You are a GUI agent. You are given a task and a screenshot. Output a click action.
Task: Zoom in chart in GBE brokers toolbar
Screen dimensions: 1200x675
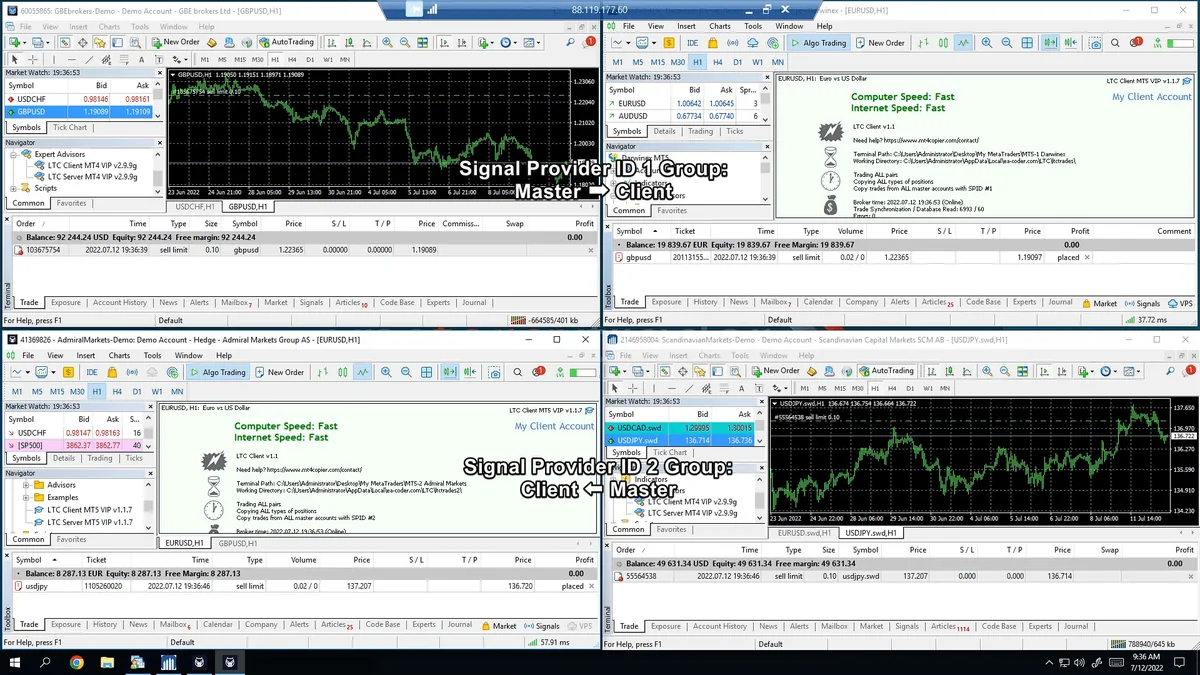(386, 42)
